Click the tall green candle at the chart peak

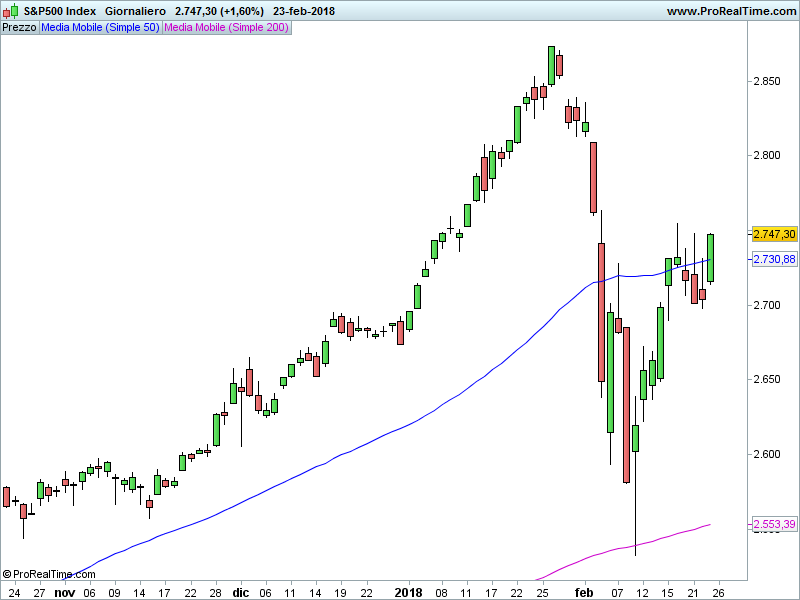551,65
